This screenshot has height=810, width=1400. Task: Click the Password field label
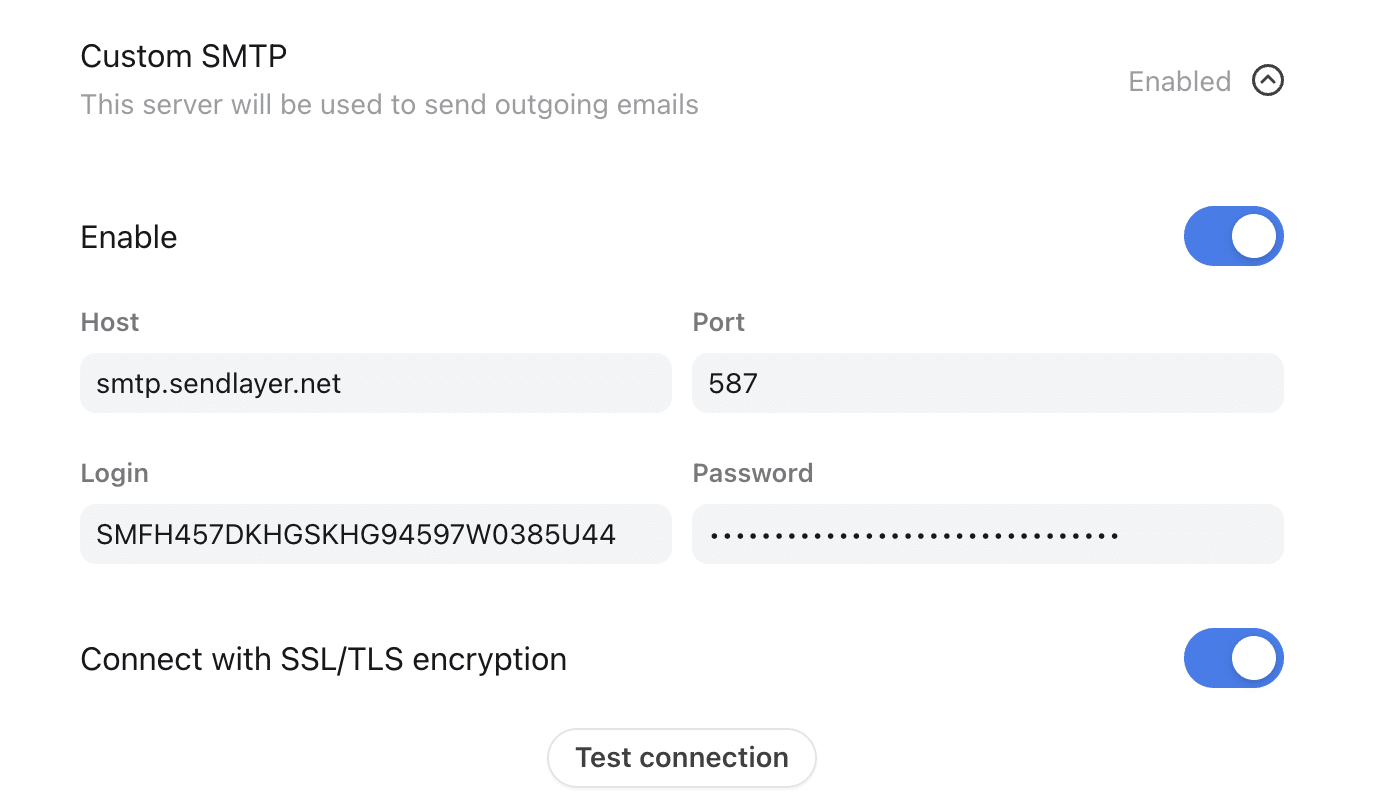point(753,472)
